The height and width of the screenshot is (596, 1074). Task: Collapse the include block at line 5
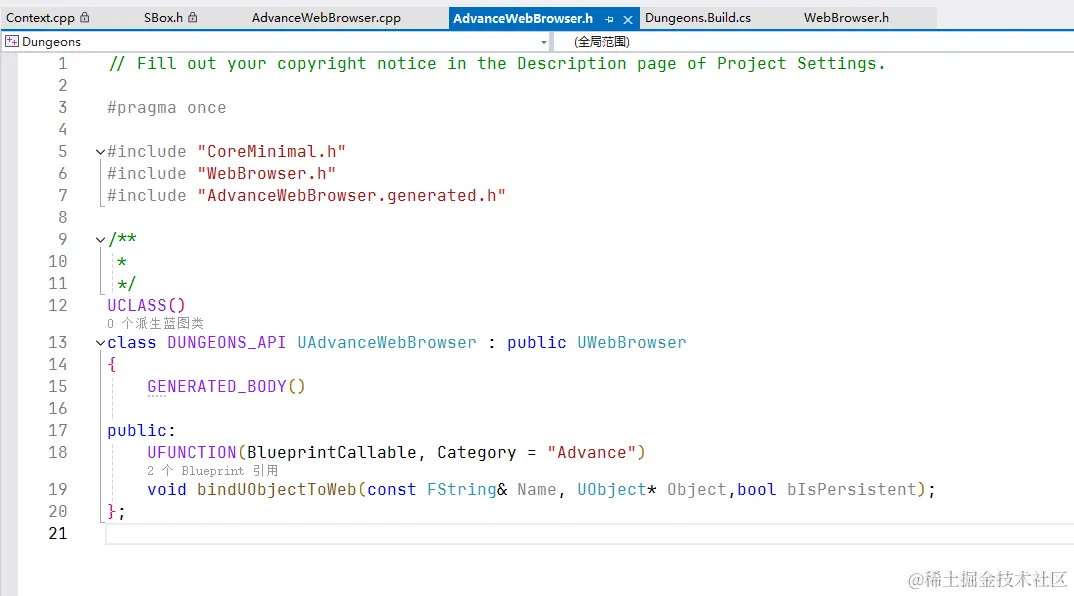(x=98, y=151)
